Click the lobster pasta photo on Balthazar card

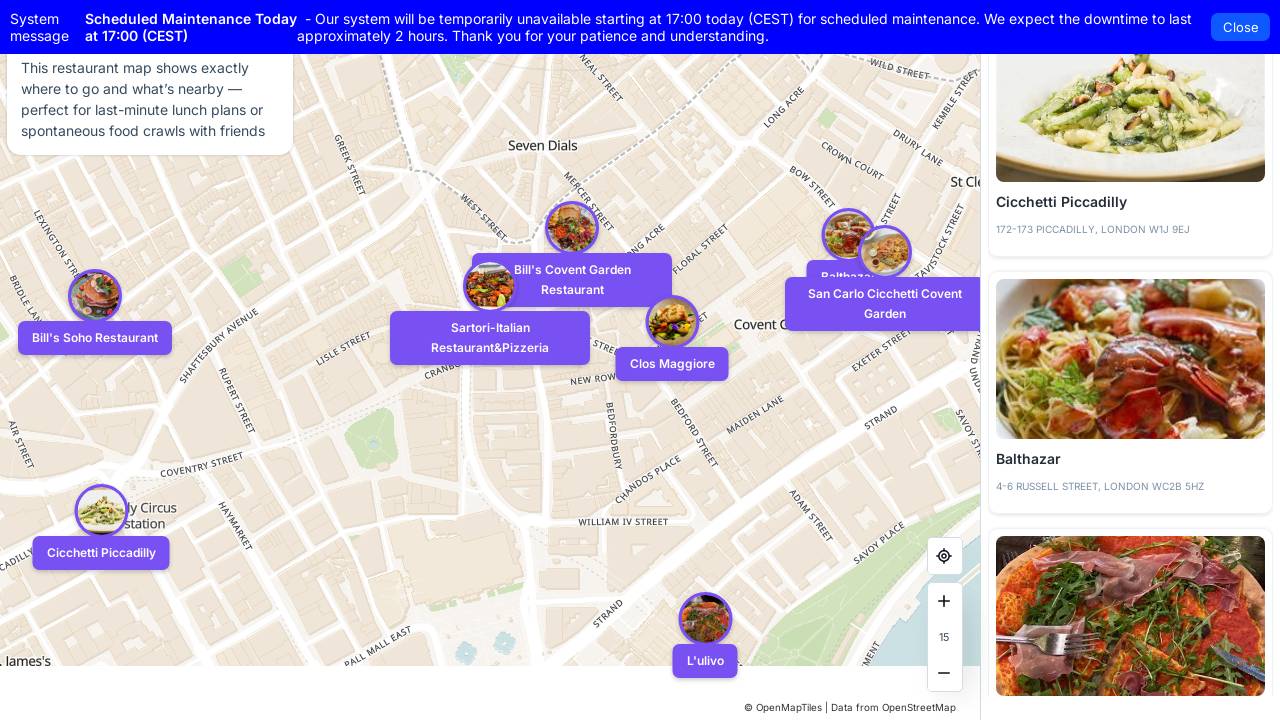(1130, 358)
